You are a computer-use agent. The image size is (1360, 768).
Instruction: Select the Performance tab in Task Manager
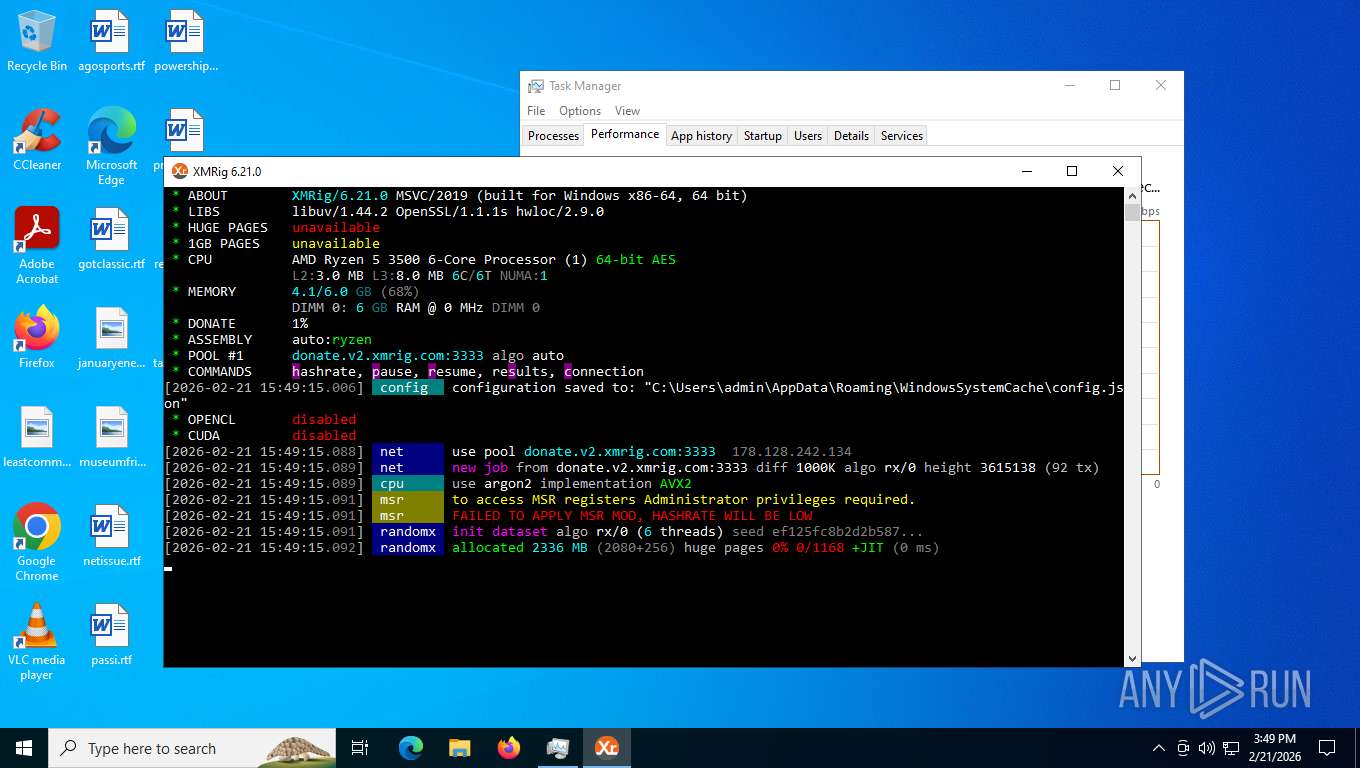point(625,134)
